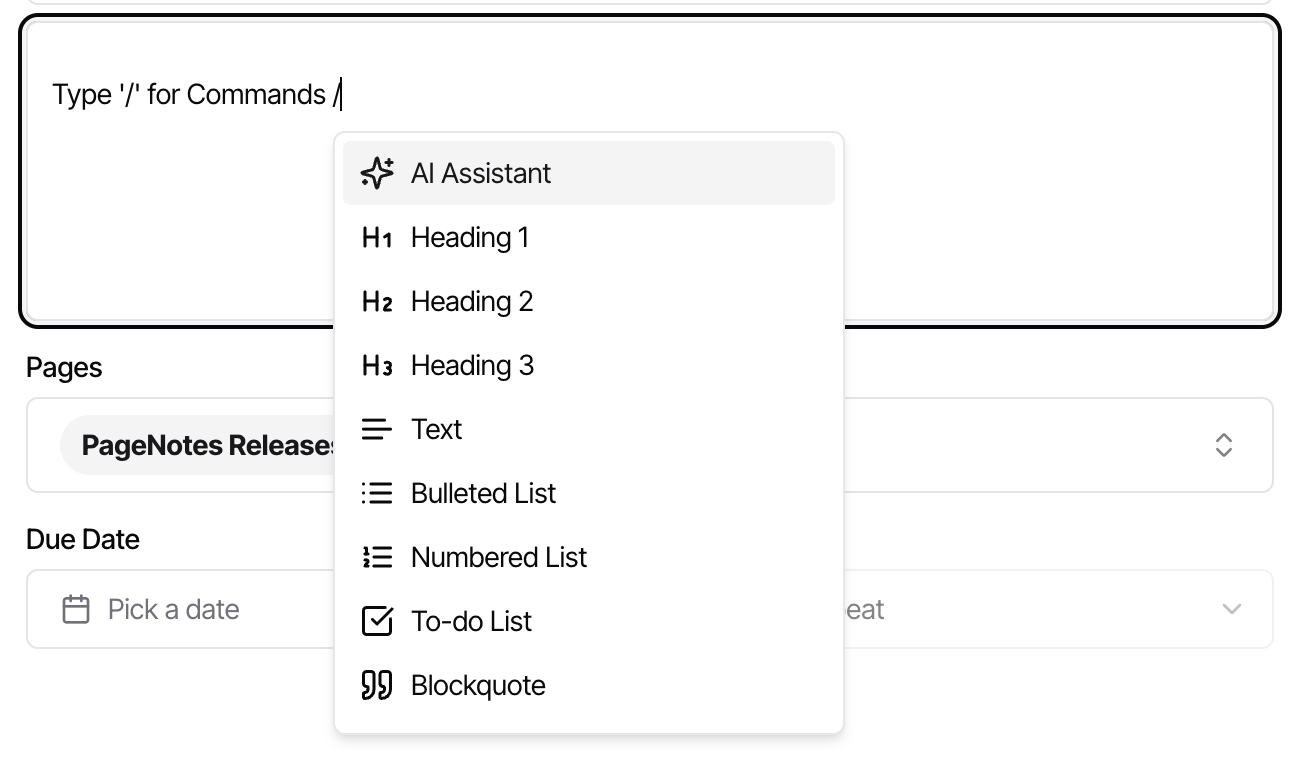
Task: Select Heading 1 command option
Action: pyautogui.click(x=470, y=238)
